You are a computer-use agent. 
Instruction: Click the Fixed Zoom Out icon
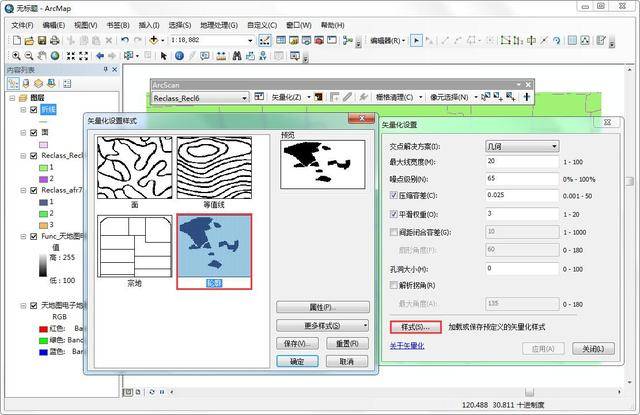[83, 56]
